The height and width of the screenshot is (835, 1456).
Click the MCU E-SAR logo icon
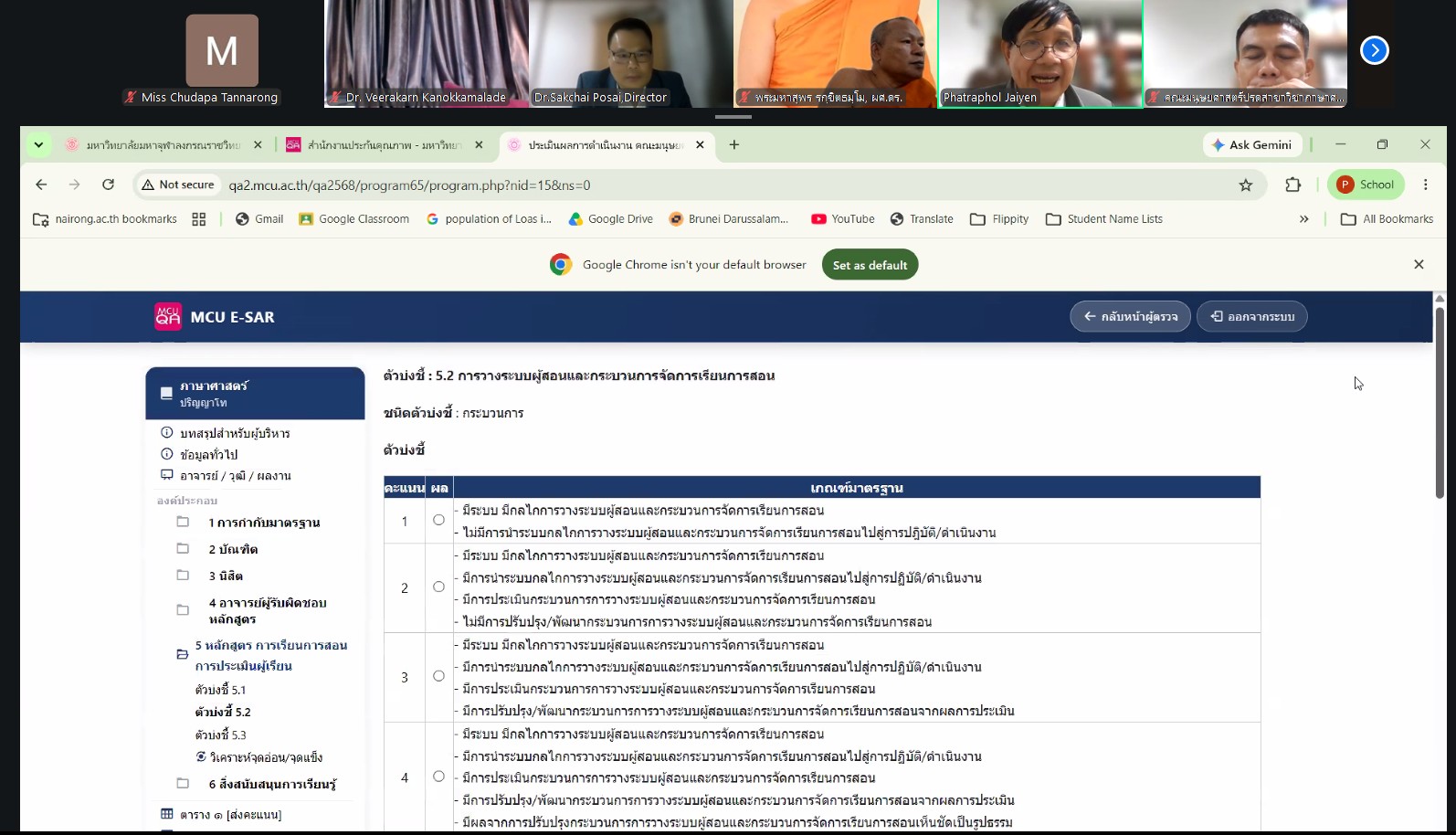tap(168, 316)
